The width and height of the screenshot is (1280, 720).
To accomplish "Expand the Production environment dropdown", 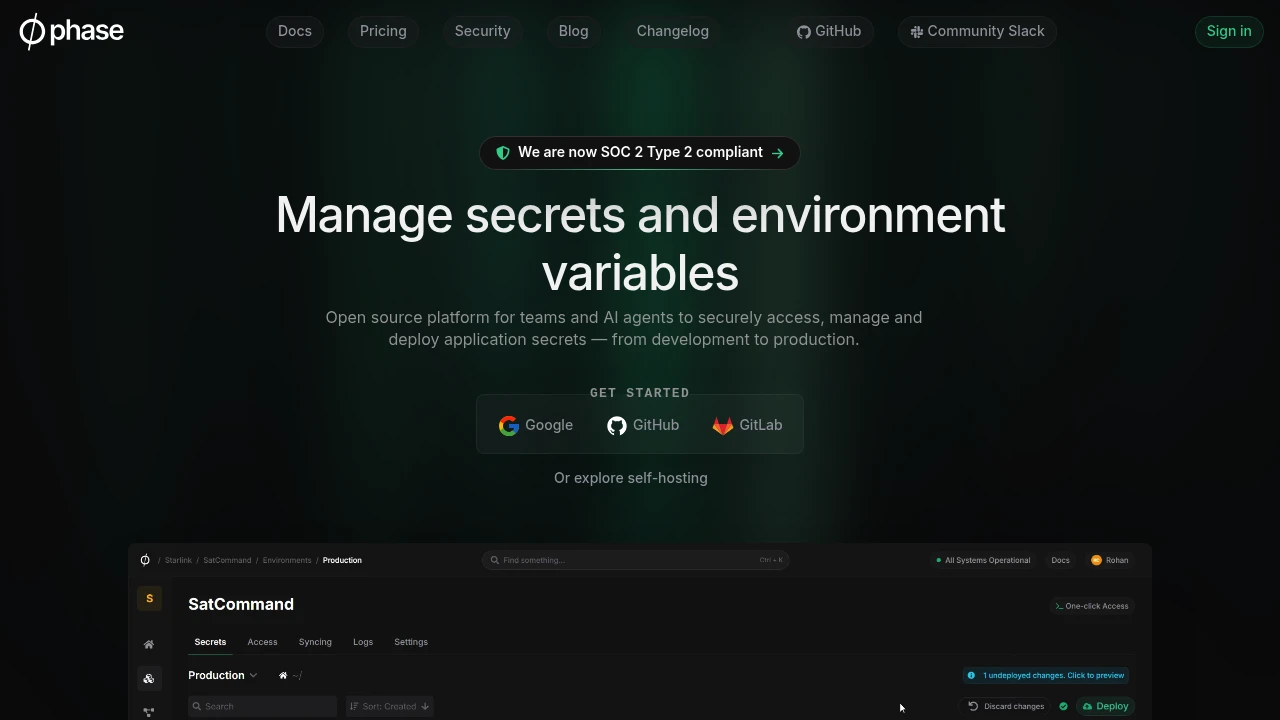I will point(223,675).
